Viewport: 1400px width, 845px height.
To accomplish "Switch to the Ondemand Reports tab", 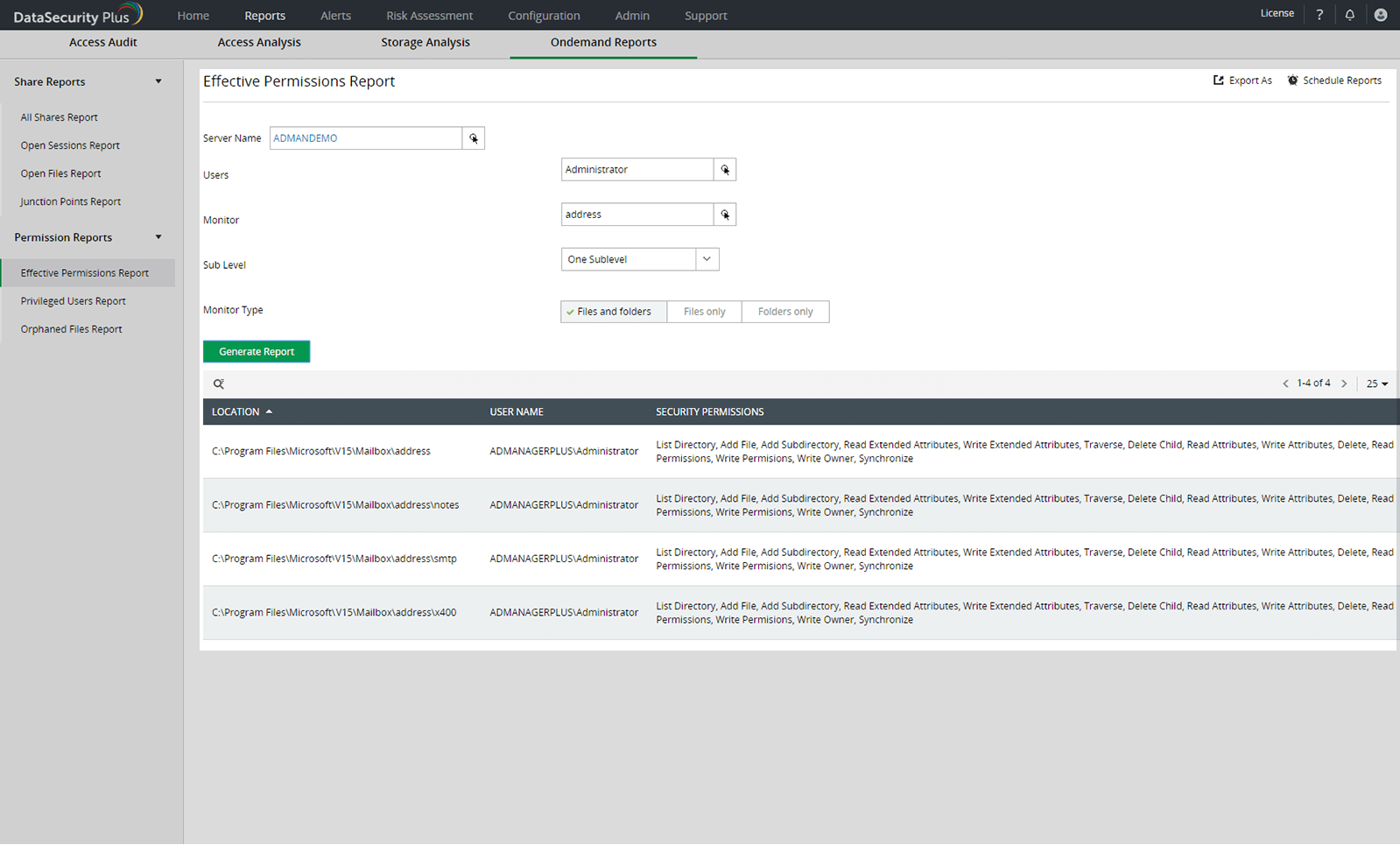I will pos(603,42).
